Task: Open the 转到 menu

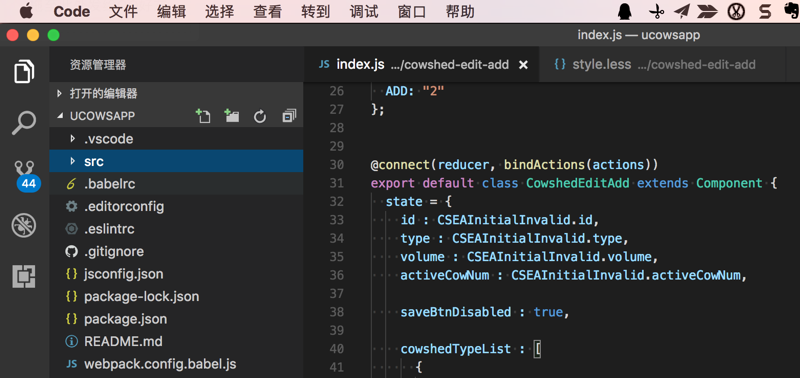Action: 315,11
